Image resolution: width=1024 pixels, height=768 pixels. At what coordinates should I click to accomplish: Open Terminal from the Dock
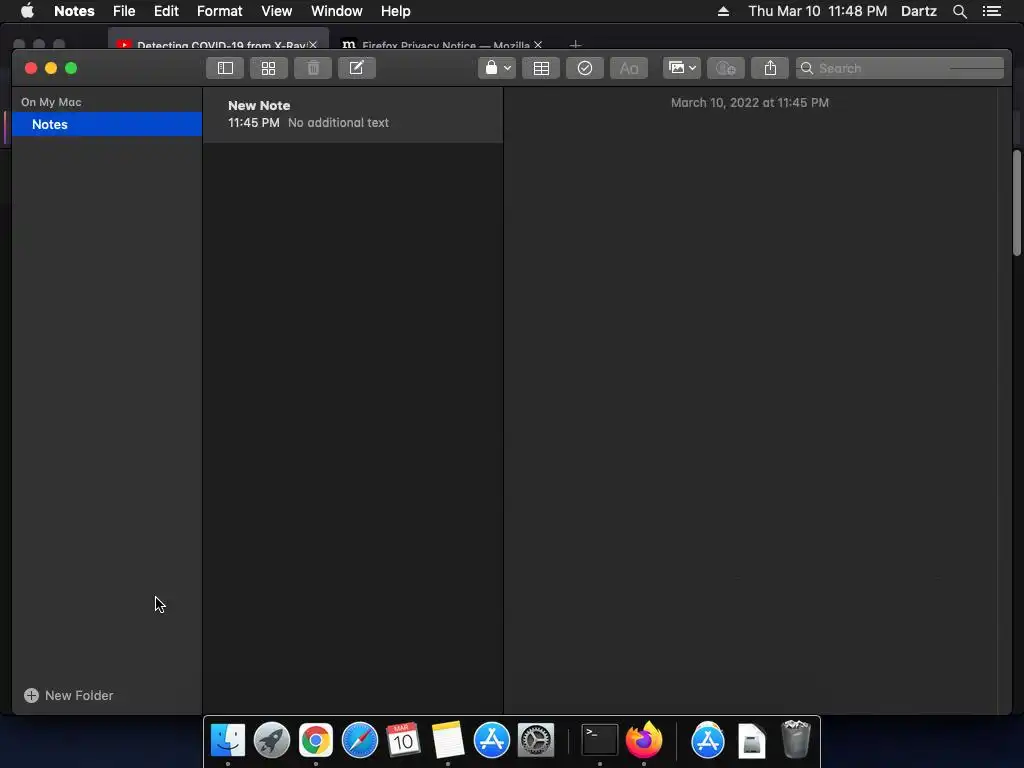[x=600, y=740]
